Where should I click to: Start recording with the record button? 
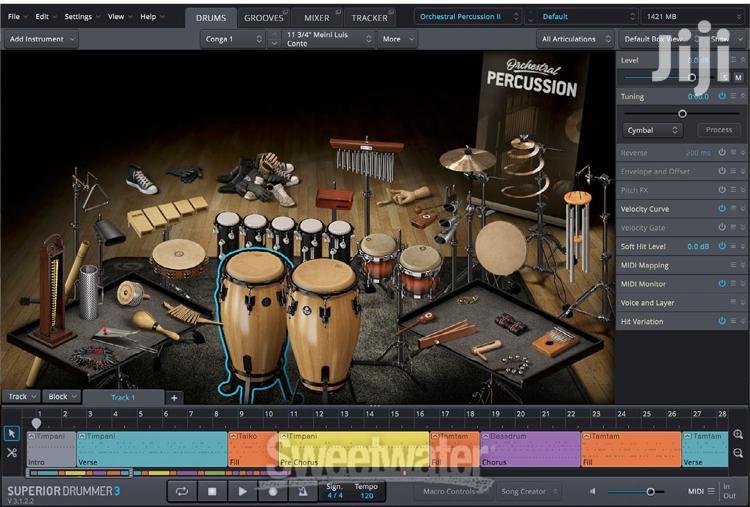(x=273, y=491)
